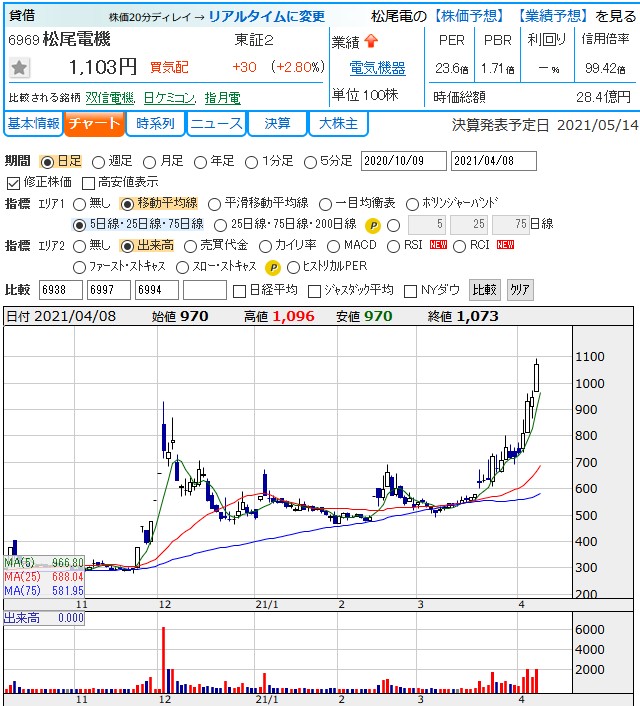Open the 【業績予想】 link
640x706 pixels.
[552, 16]
